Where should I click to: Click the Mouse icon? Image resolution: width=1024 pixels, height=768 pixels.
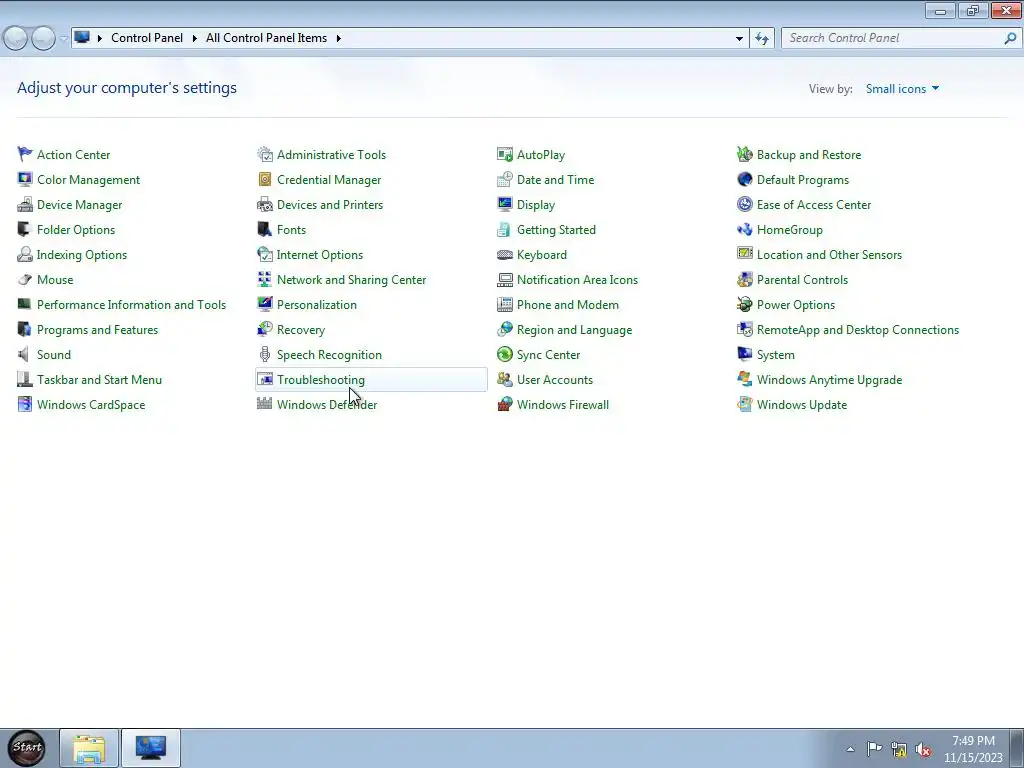pyautogui.click(x=25, y=280)
